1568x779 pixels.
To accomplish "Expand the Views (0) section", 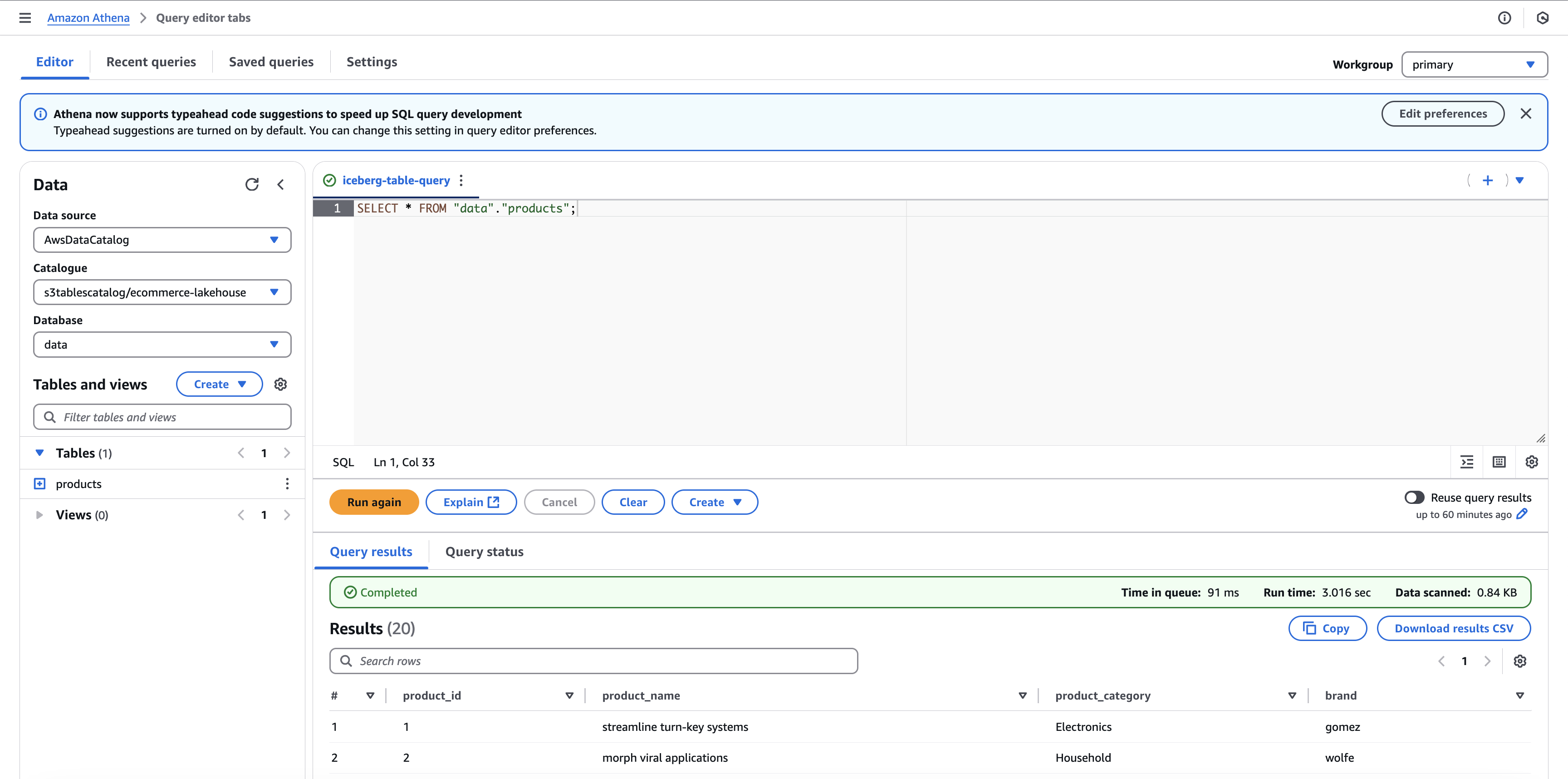I will point(39,515).
